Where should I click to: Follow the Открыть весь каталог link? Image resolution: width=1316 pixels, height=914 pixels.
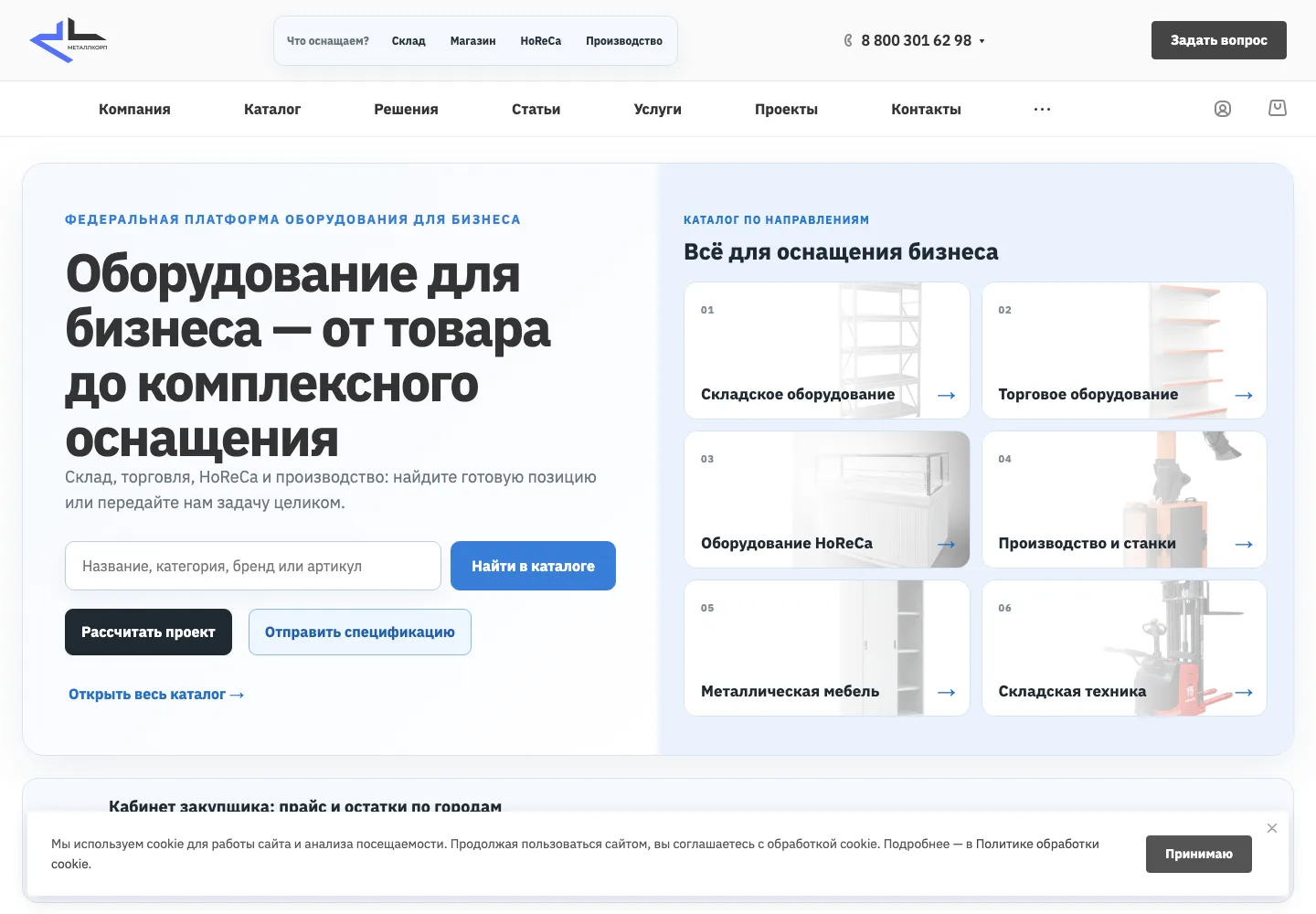(x=156, y=695)
